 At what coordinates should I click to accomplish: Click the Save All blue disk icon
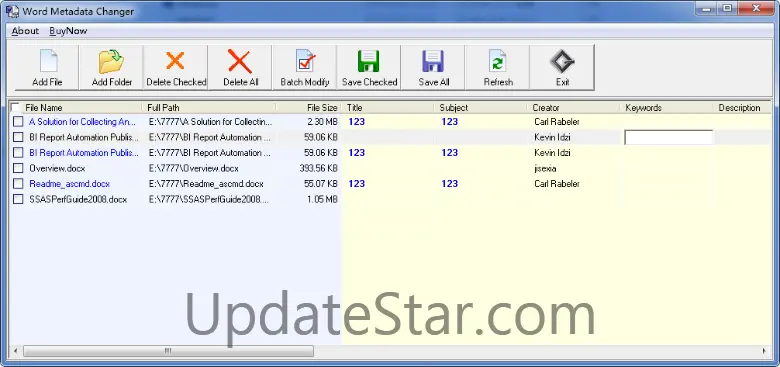click(433, 62)
